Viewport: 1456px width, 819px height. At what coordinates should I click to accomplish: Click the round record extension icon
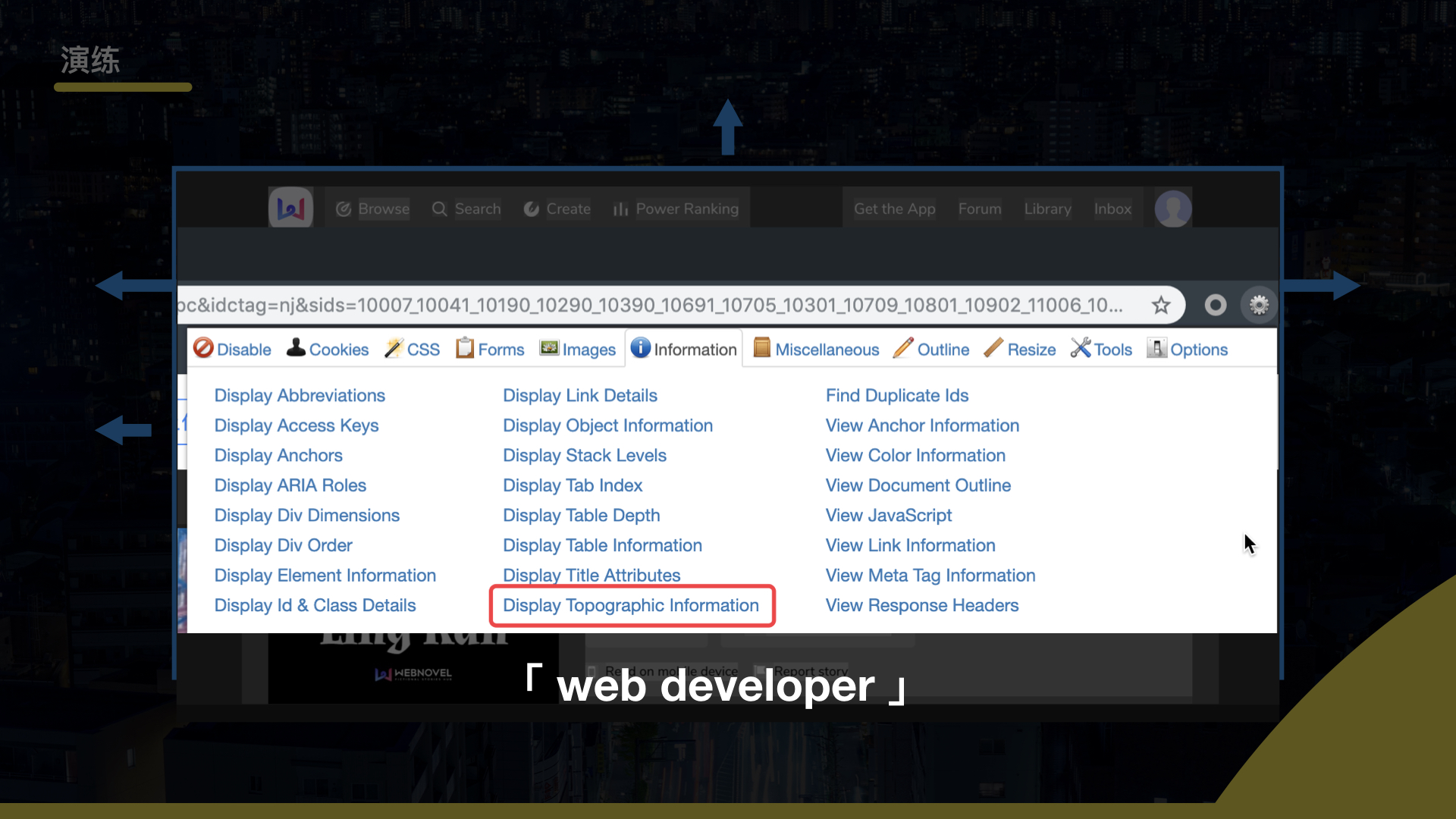(x=1216, y=305)
